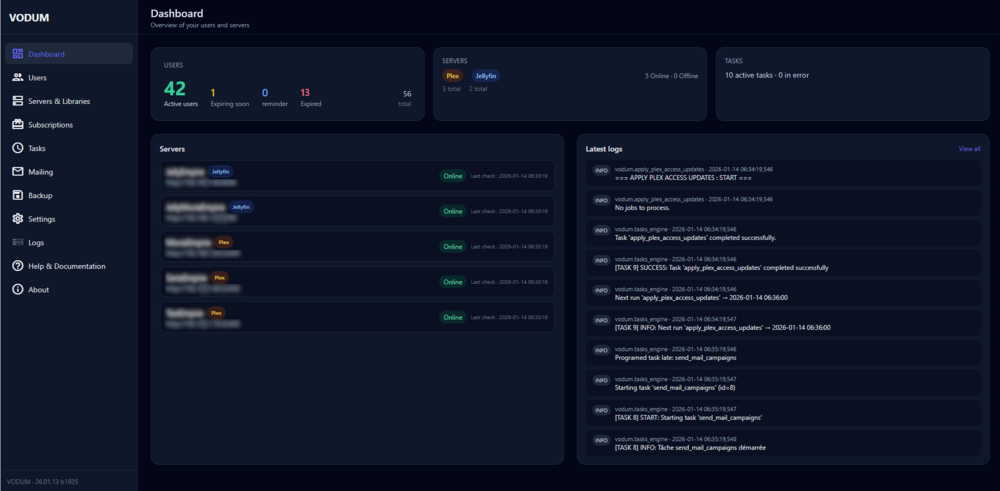1000x491 pixels.
Task: Open the Dashboard sidebar icon
Action: click(18, 54)
